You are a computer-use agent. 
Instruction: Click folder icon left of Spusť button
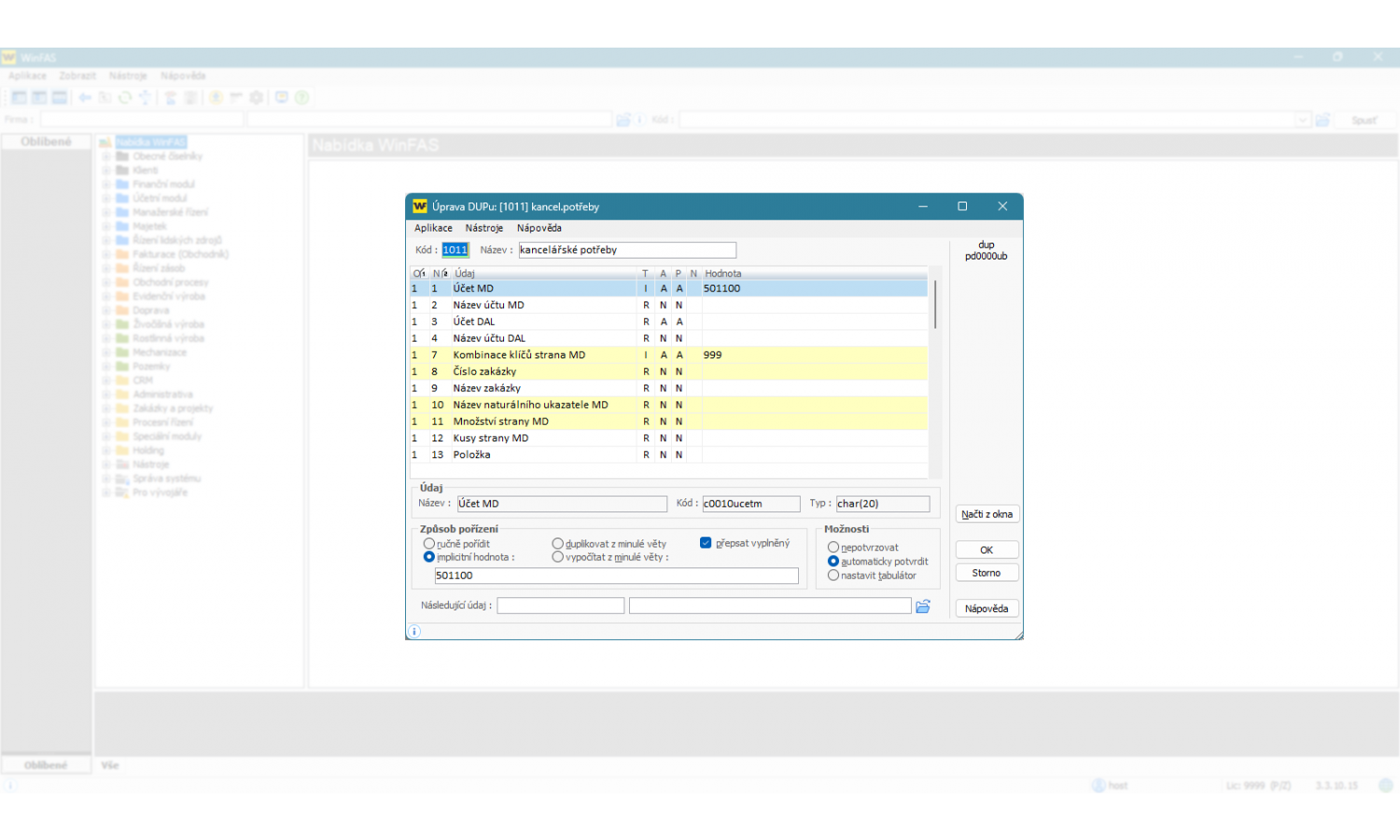point(1323,119)
